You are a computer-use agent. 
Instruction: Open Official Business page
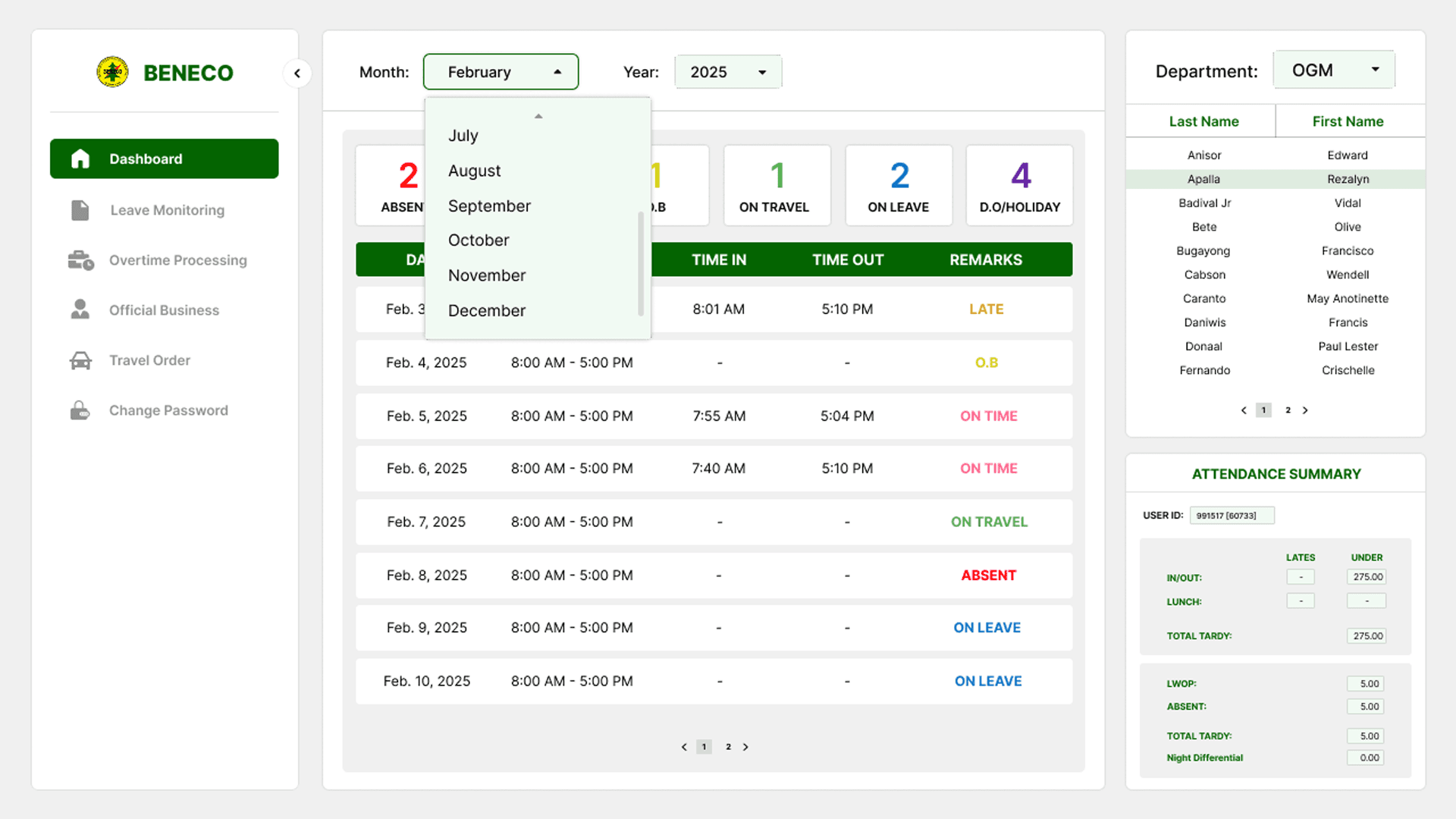[164, 310]
